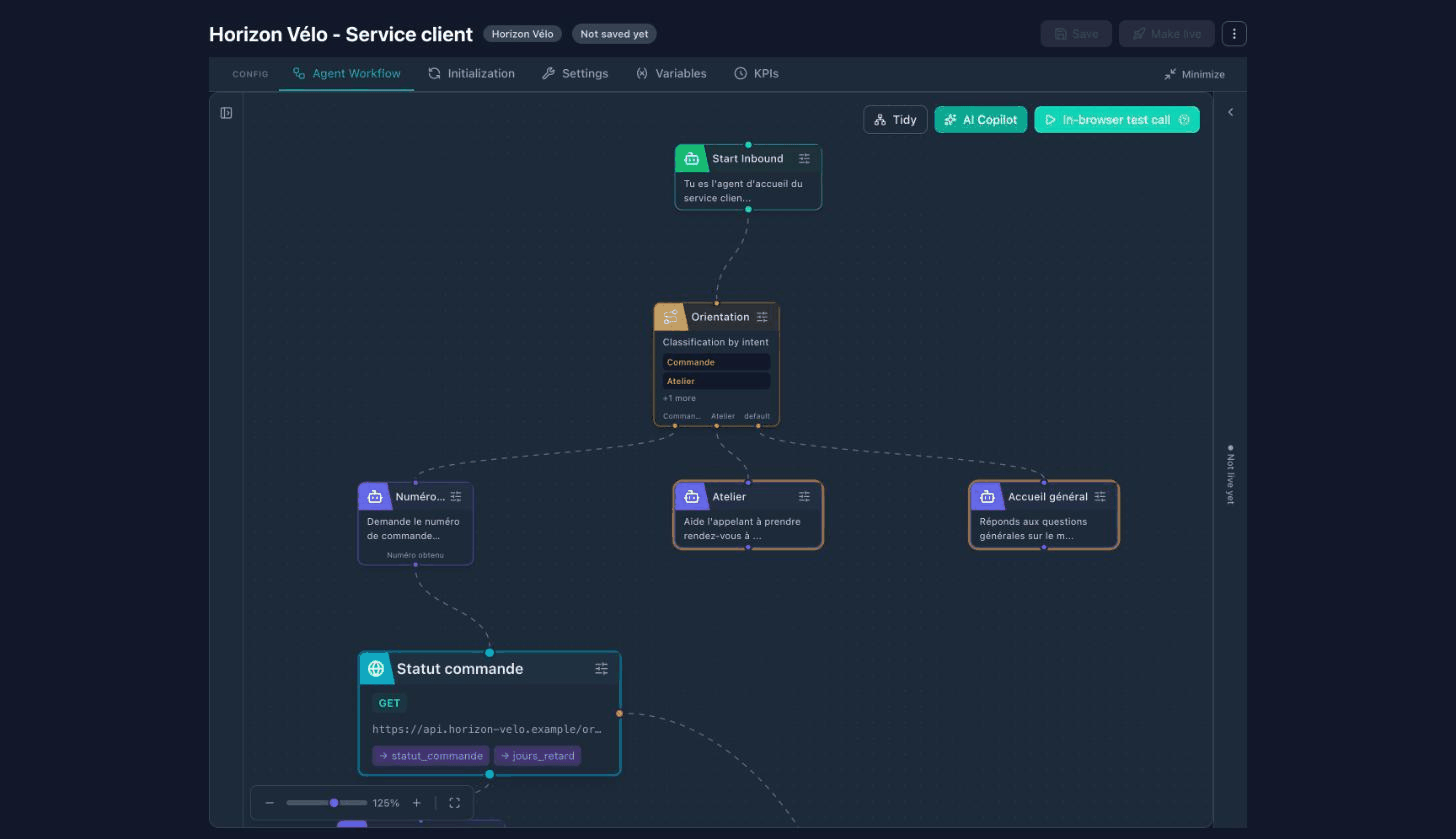The image size is (1456, 839).
Task: Start an In-browser test call
Action: (x=1117, y=120)
